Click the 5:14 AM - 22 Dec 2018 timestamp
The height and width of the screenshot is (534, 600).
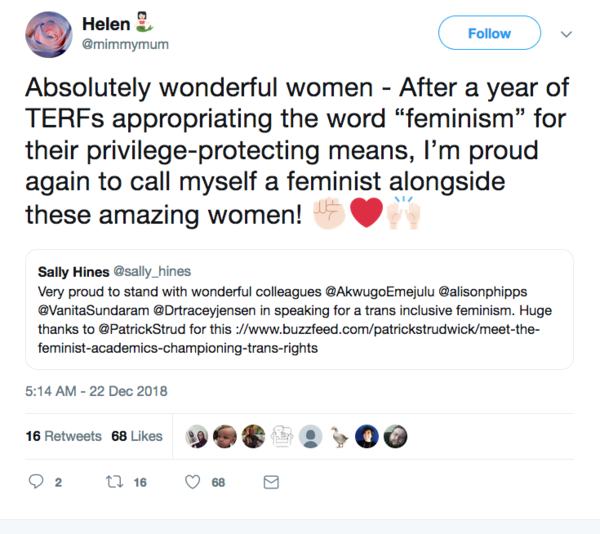(96, 390)
